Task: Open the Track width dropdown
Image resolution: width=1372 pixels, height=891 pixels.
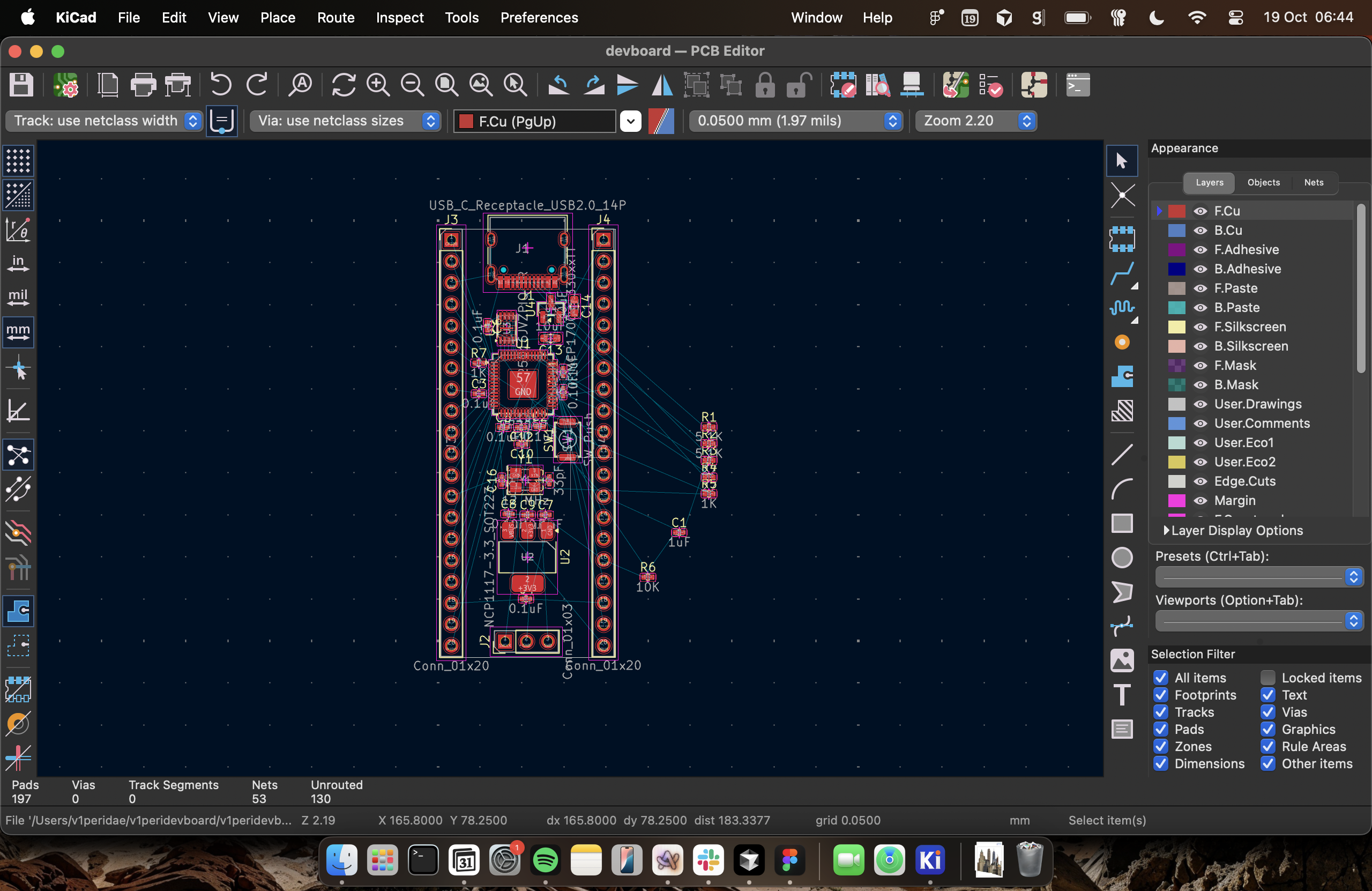Action: click(105, 121)
